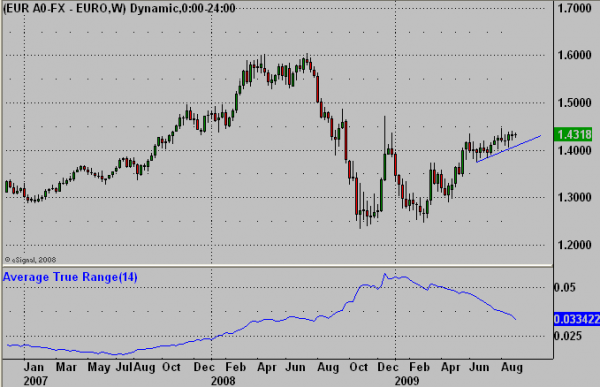
Task: Click the 2009 year label on time axis
Action: (407, 381)
